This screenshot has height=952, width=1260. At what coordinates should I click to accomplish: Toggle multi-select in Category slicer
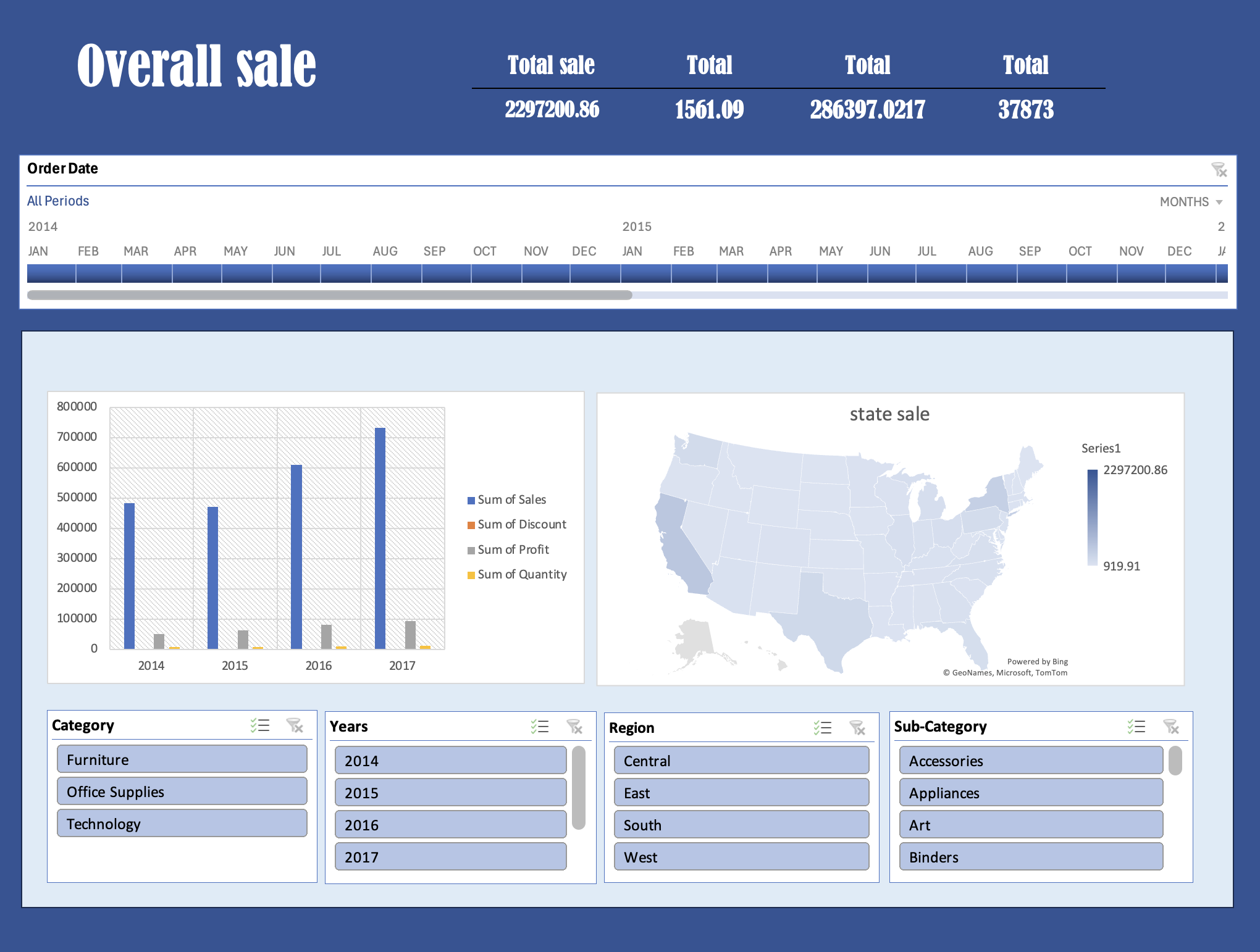(x=260, y=725)
